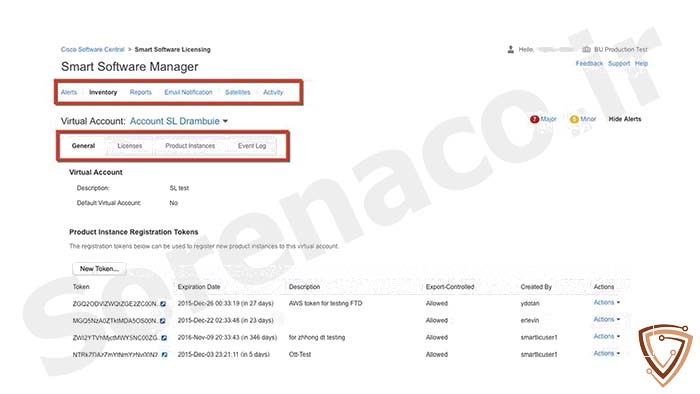
Task: Open the MGQ5NzA0ZTkt token link icon
Action: (x=162, y=321)
